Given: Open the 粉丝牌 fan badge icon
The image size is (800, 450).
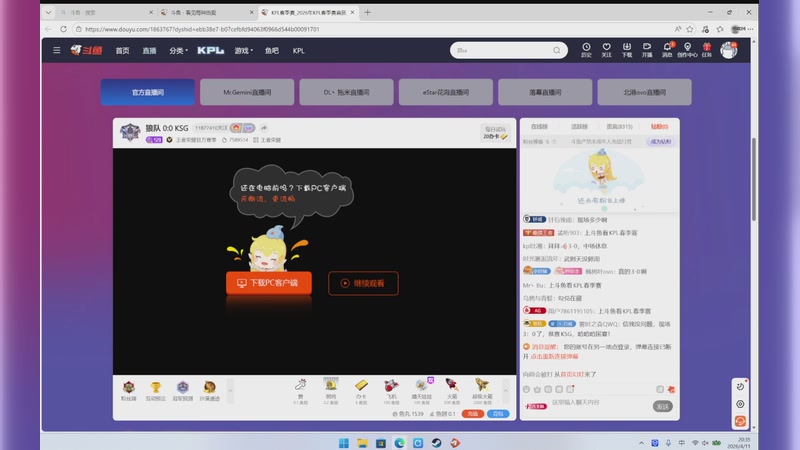Looking at the screenshot, I should click(129, 391).
